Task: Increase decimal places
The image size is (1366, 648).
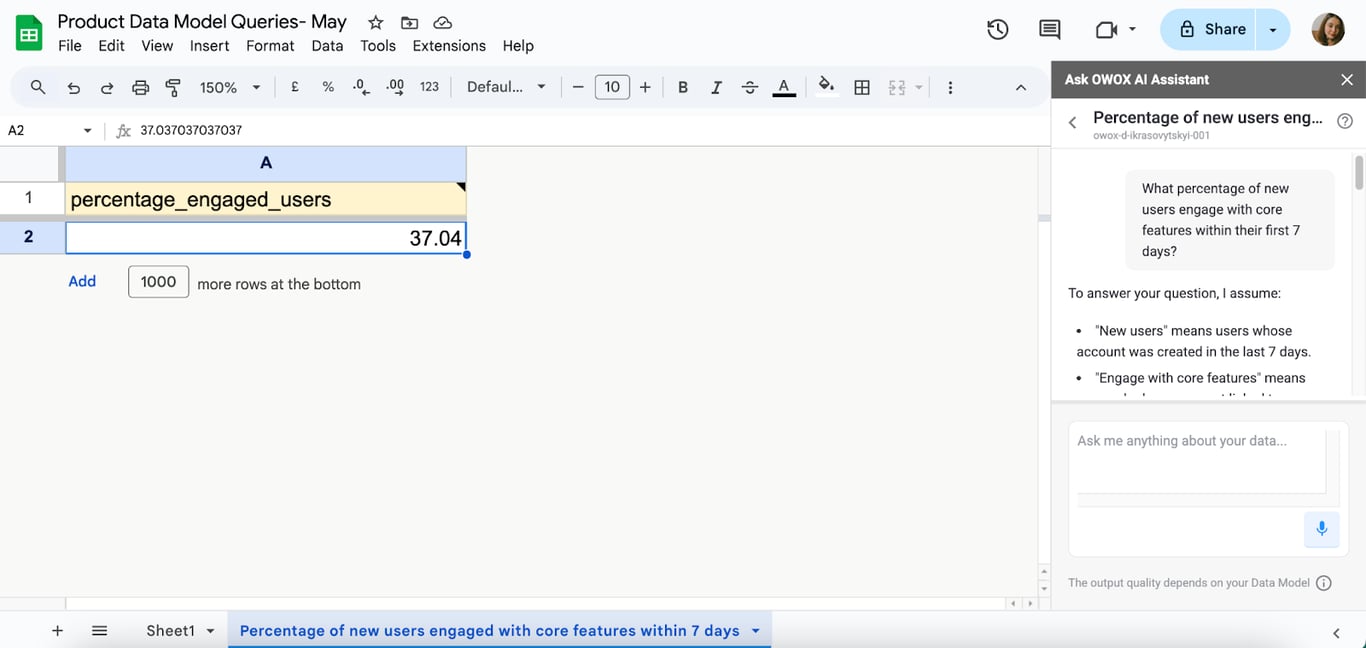Action: pos(395,87)
